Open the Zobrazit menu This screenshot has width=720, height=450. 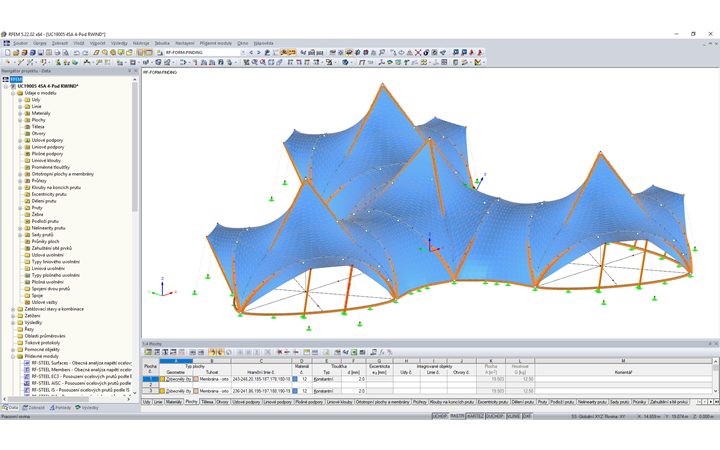[x=60, y=43]
